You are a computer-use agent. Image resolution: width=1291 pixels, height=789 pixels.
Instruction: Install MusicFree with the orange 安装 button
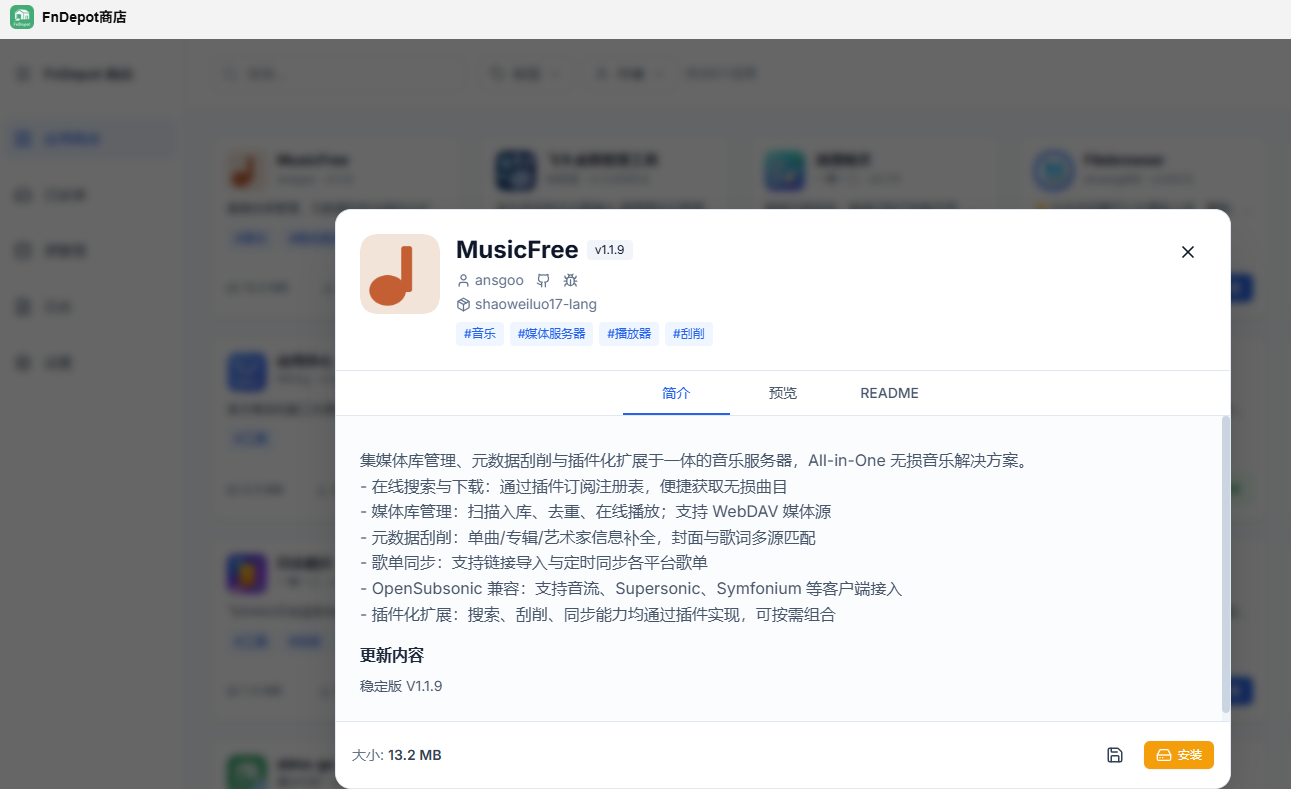1179,755
